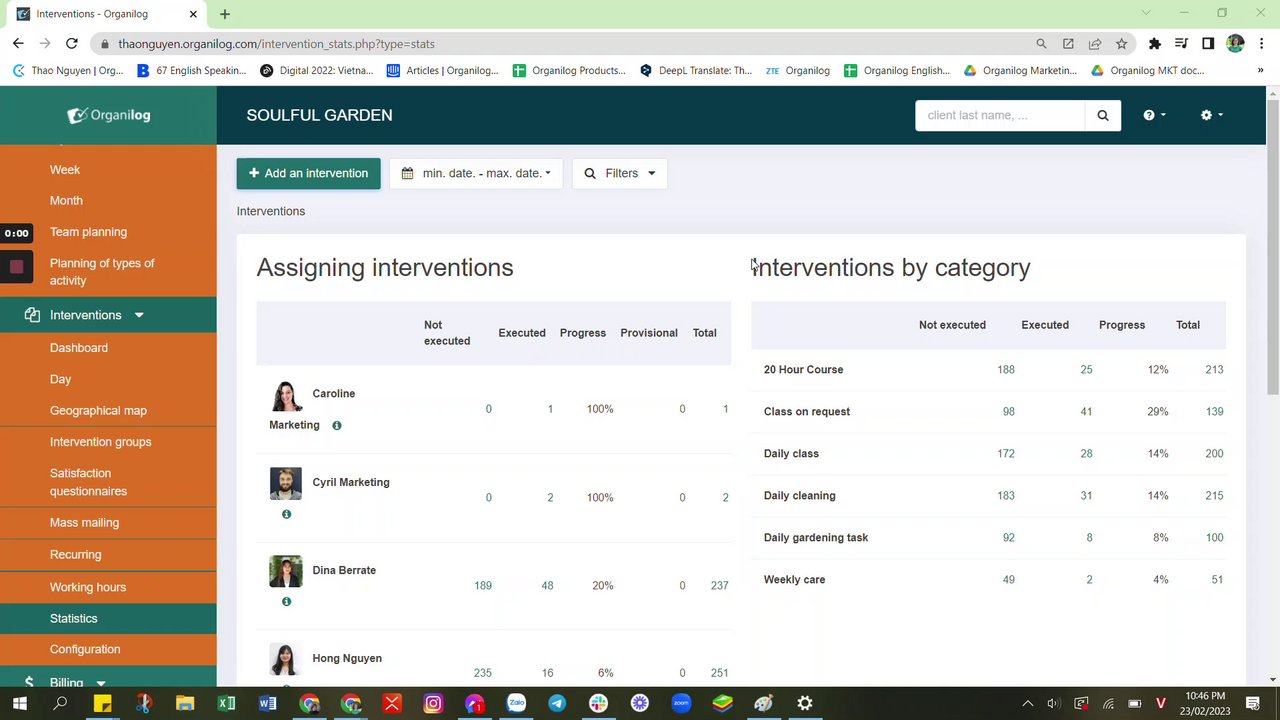The image size is (1280, 720).
Task: Open Telegram from the taskbar
Action: click(557, 703)
